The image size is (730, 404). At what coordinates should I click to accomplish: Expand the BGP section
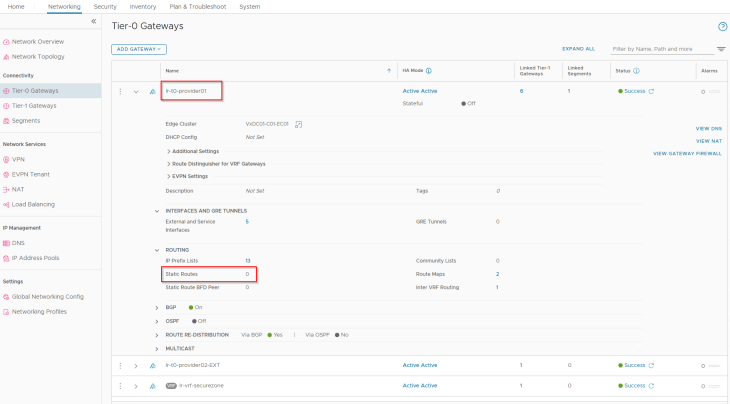tap(157, 307)
